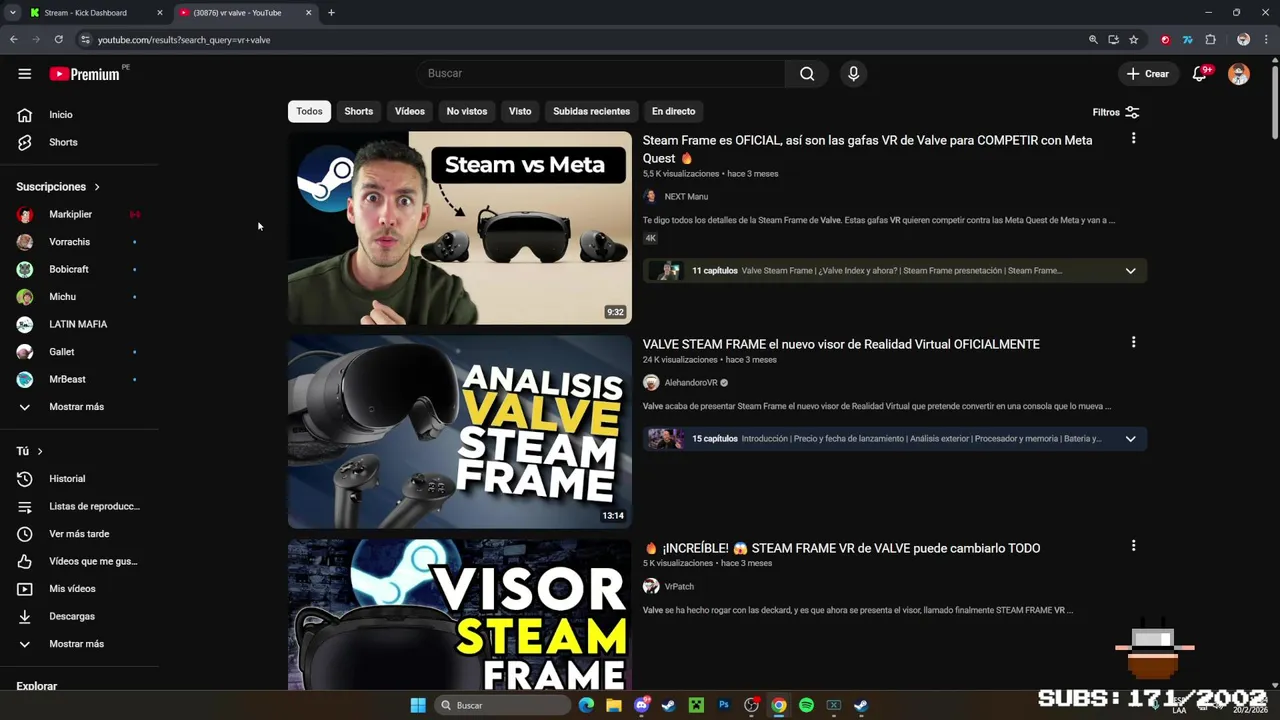1280x720 pixels.
Task: Open the YouTube account avatar menu
Action: (x=1239, y=74)
